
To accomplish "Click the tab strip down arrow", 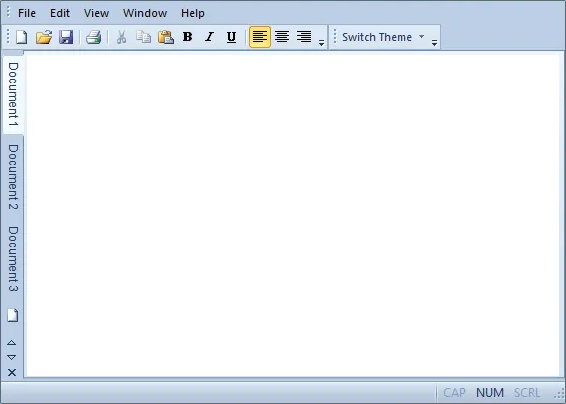I will [x=12, y=357].
